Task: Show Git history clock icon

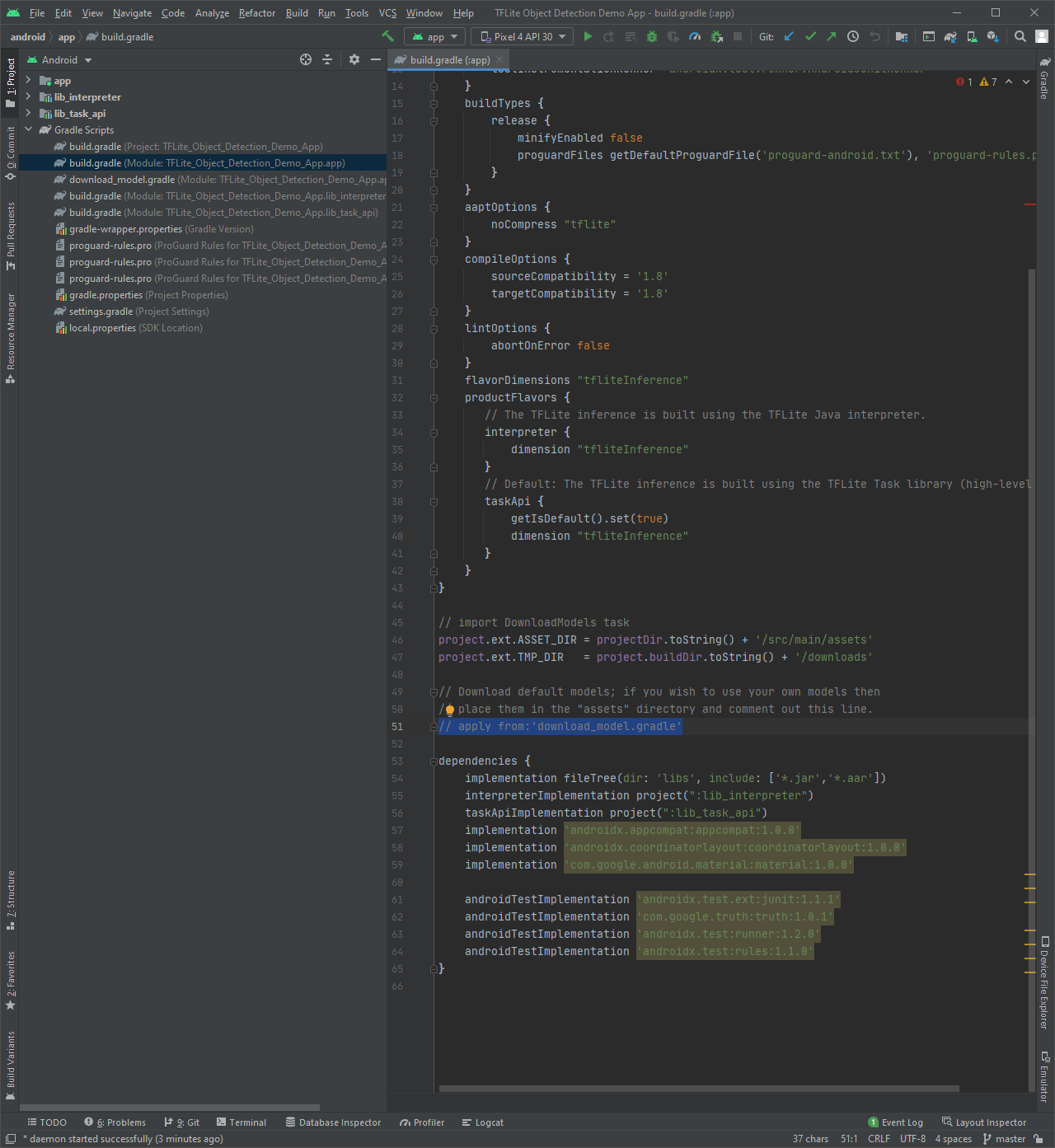Action: click(853, 36)
